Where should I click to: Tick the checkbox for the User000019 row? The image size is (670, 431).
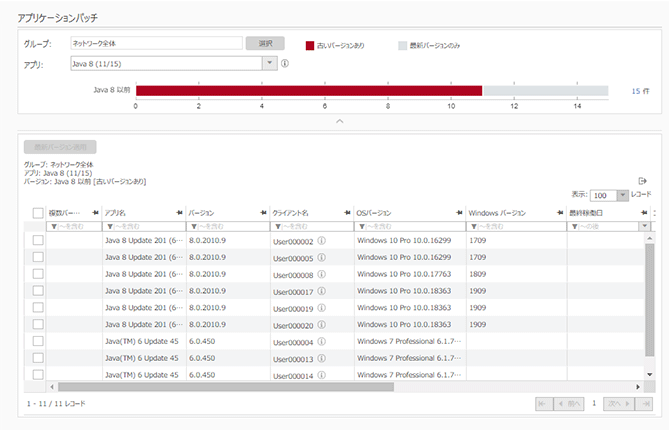[38, 308]
